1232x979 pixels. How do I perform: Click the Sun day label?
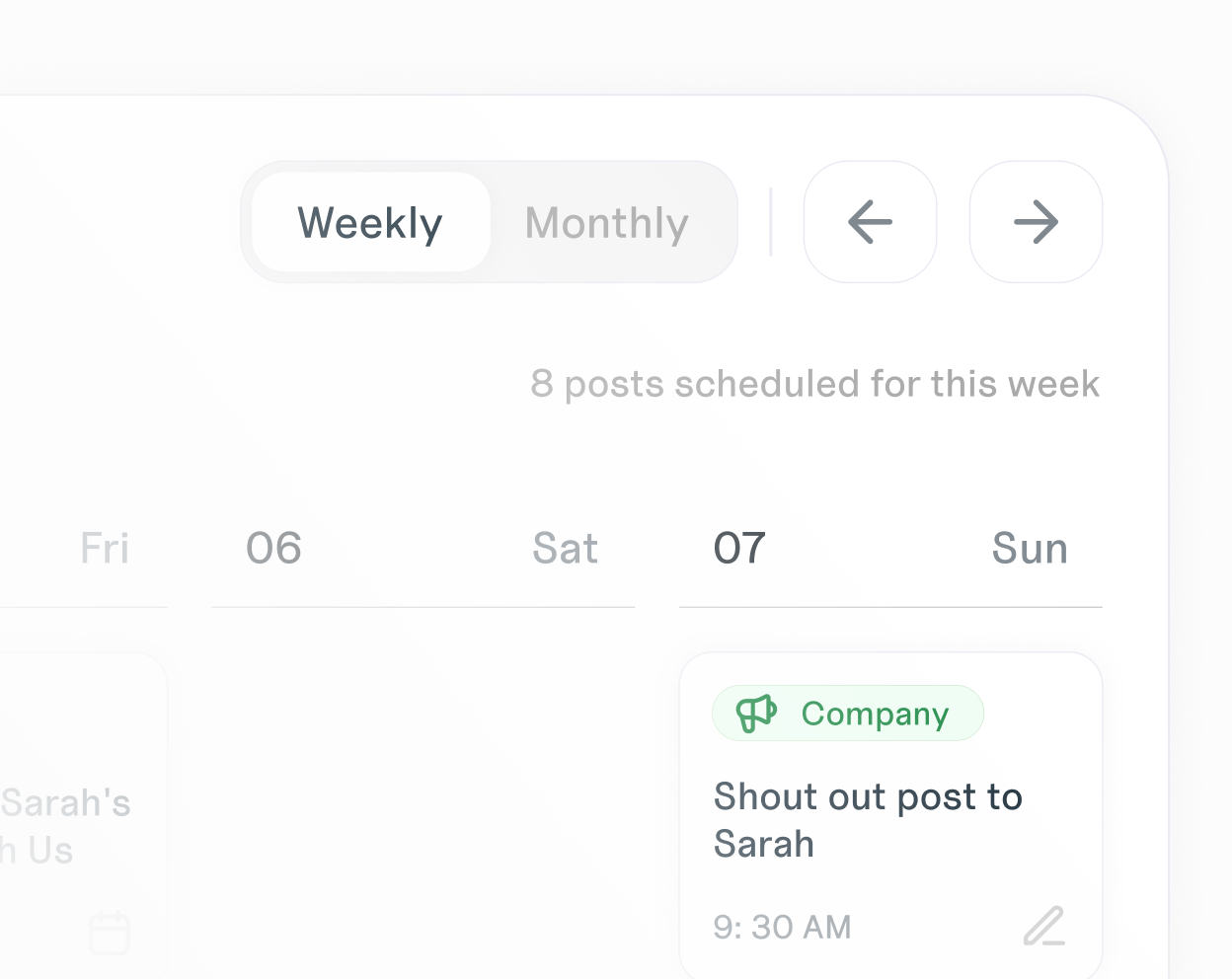pos(1030,549)
